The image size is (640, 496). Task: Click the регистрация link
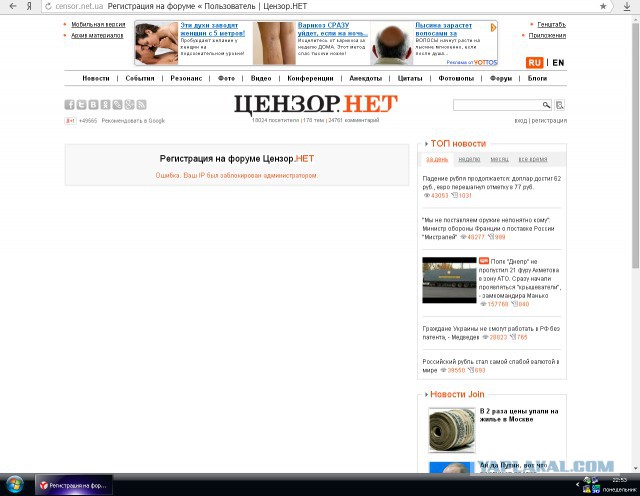click(549, 121)
